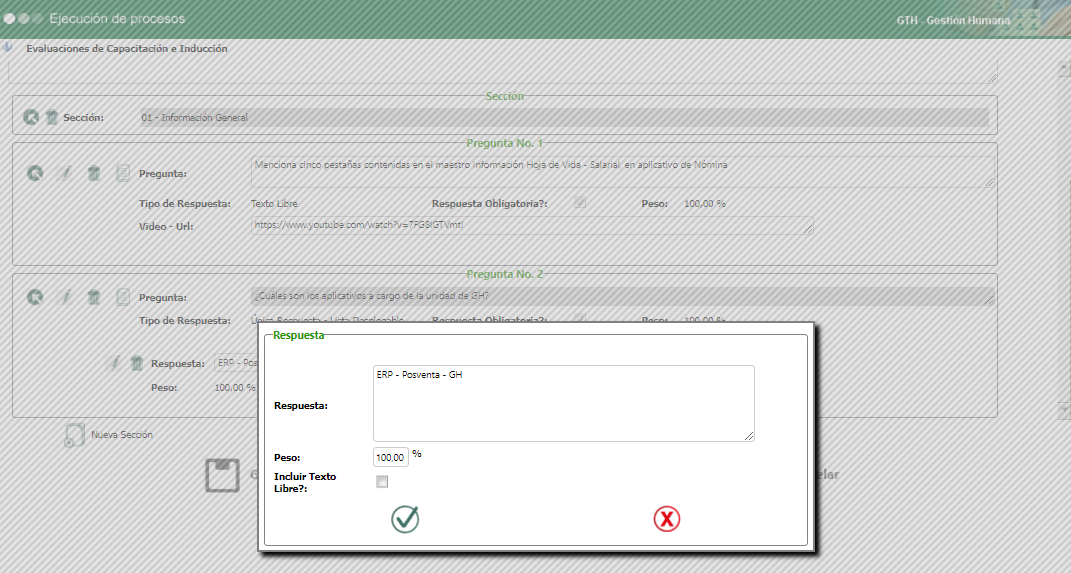Click document icon in Pregunta No. 2
Screen dimensions: 1071x573
(x=123, y=297)
